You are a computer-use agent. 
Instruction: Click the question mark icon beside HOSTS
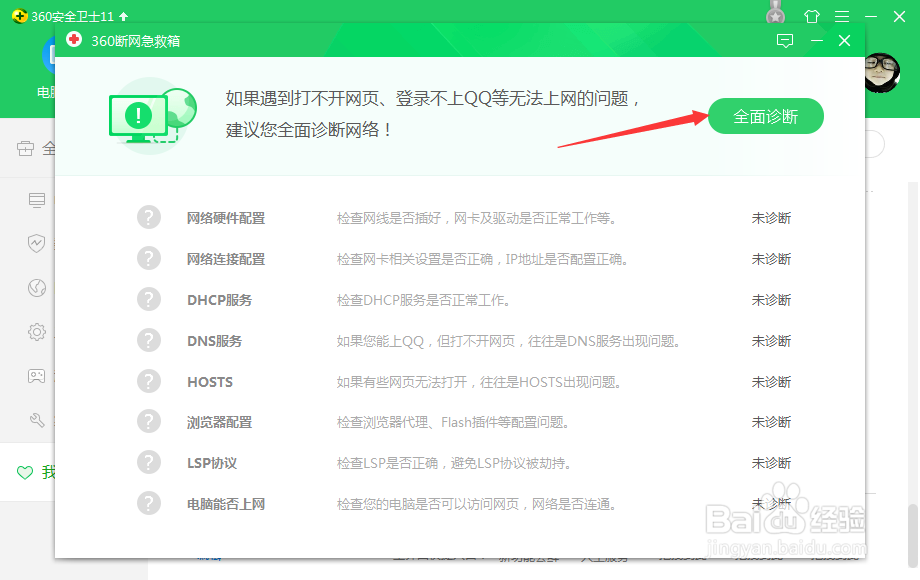click(x=149, y=381)
